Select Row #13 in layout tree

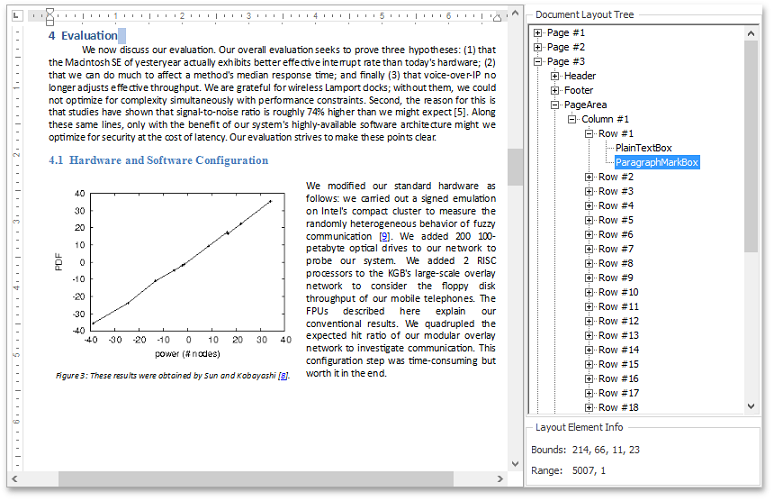[619, 336]
